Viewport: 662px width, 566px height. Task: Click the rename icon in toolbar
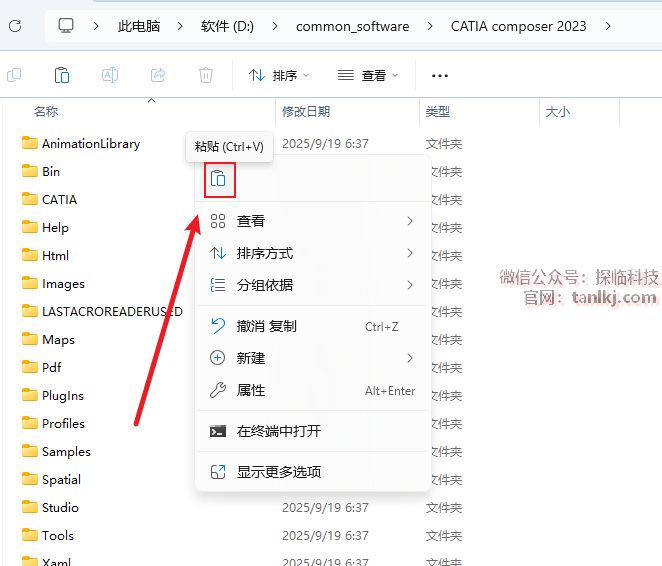pyautogui.click(x=110, y=75)
